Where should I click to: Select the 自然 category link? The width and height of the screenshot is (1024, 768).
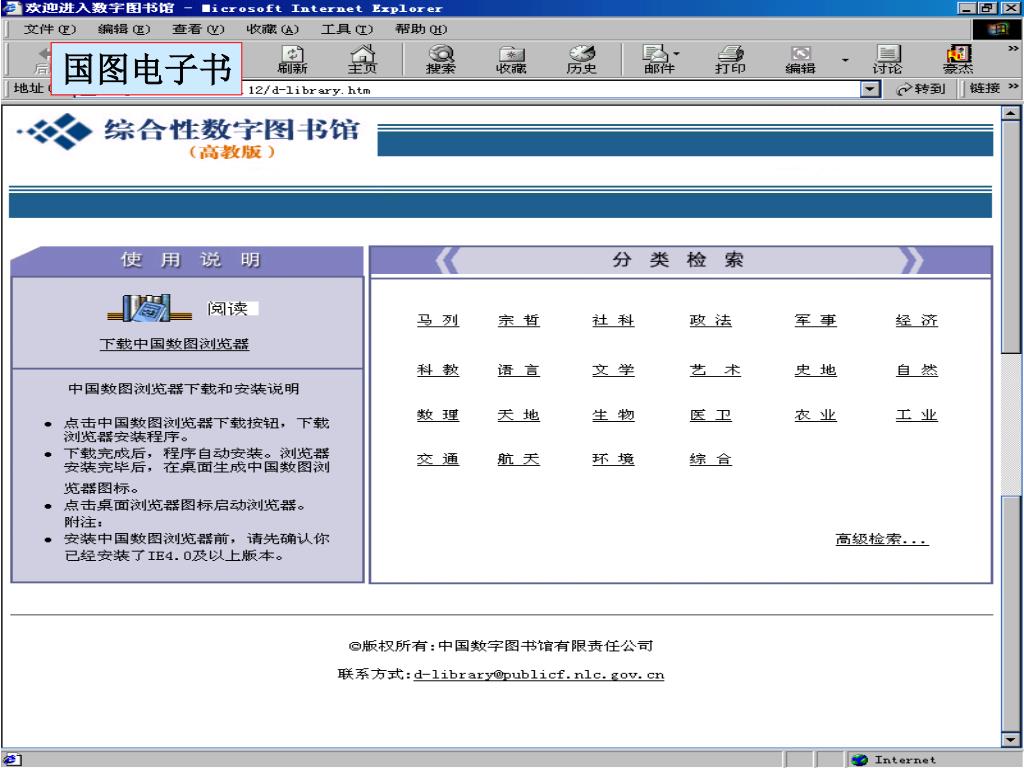click(916, 370)
